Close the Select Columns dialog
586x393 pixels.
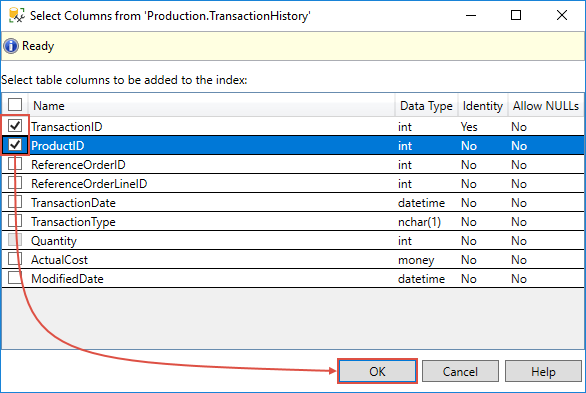(x=562, y=15)
